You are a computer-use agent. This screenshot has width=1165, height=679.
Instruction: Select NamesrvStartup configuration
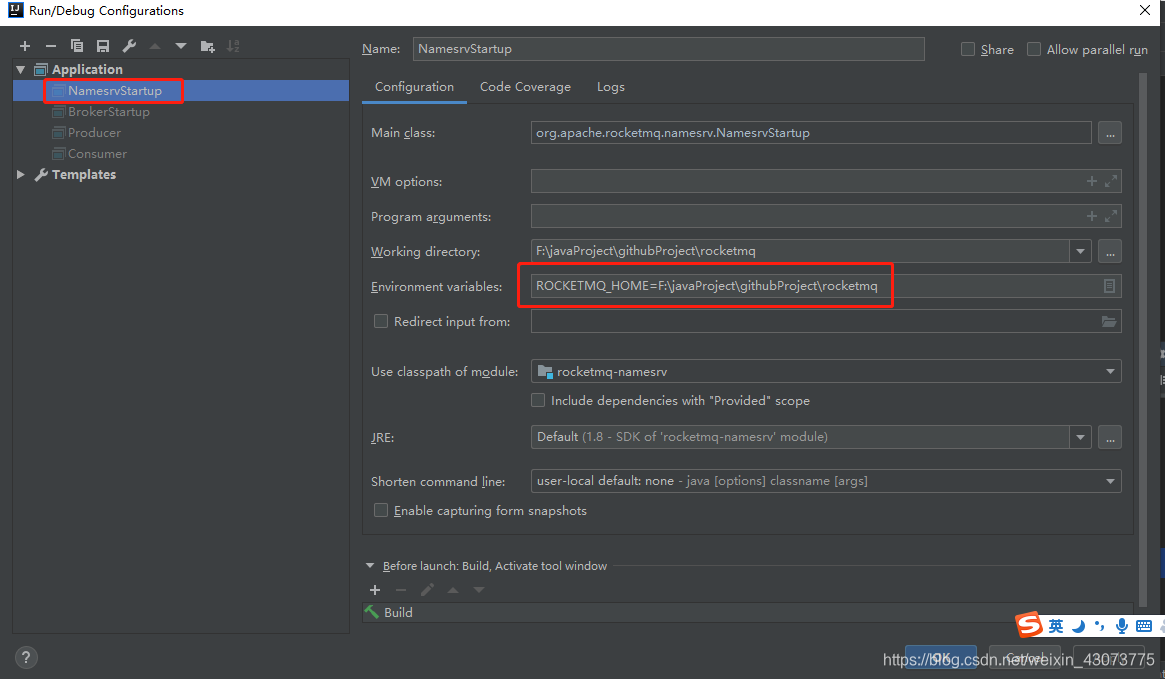click(x=181, y=91)
